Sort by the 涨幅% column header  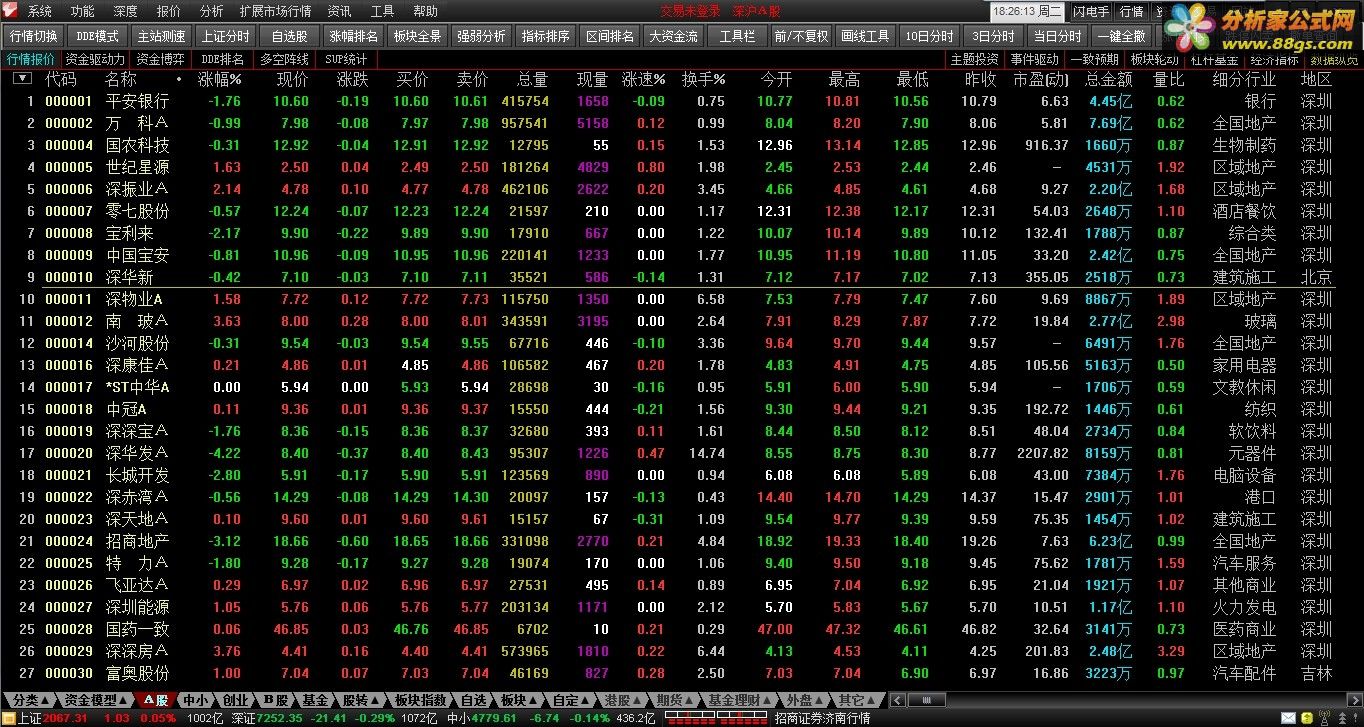click(x=220, y=79)
